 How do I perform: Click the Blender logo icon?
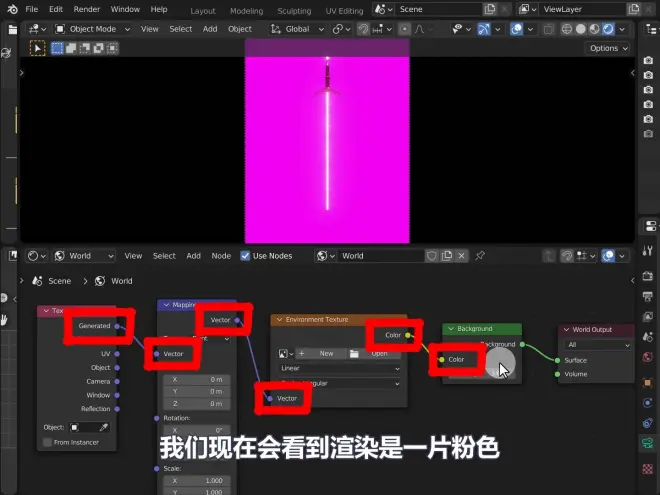point(12,9)
